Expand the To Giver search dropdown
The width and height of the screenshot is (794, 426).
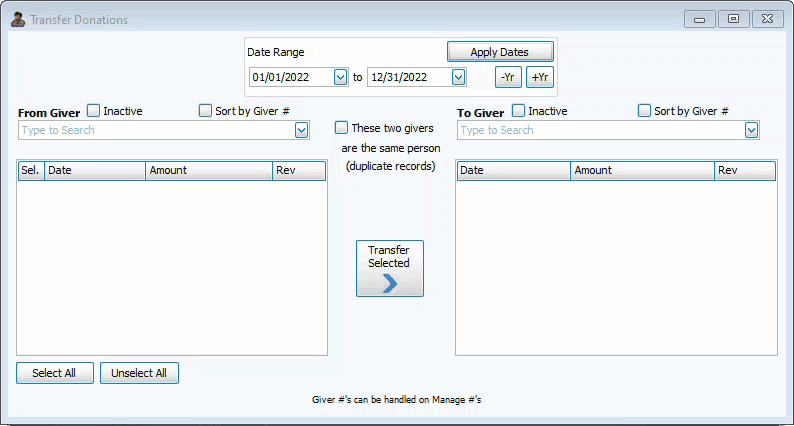tap(751, 130)
